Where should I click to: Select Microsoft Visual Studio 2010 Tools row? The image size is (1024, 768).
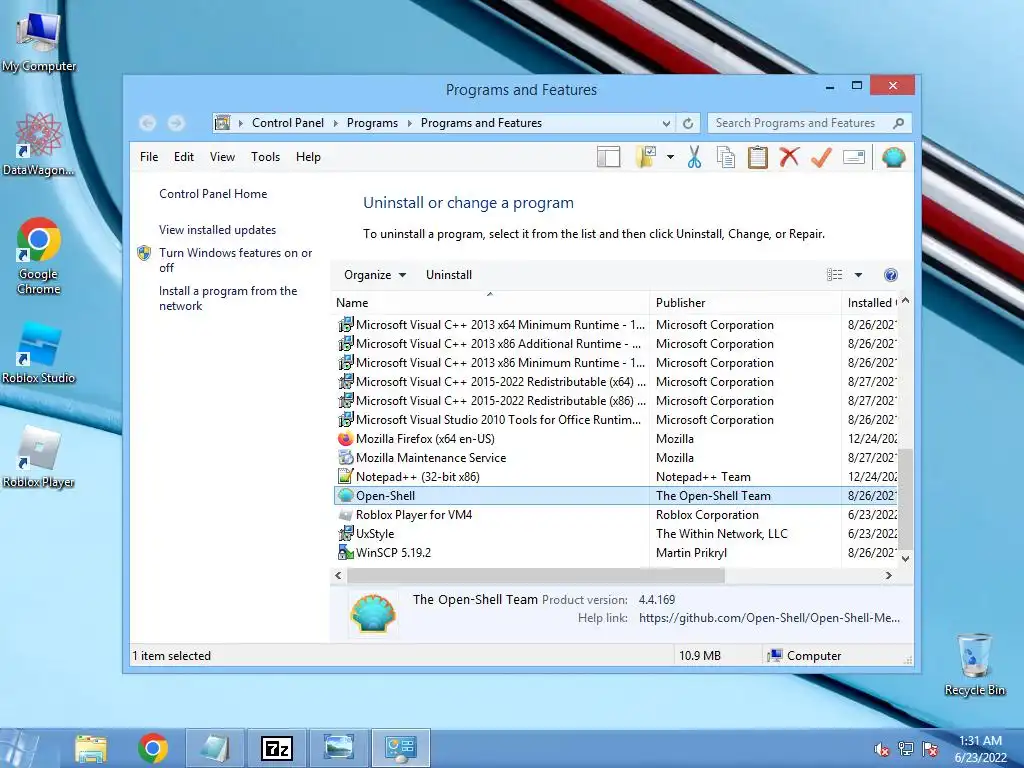[615, 420]
